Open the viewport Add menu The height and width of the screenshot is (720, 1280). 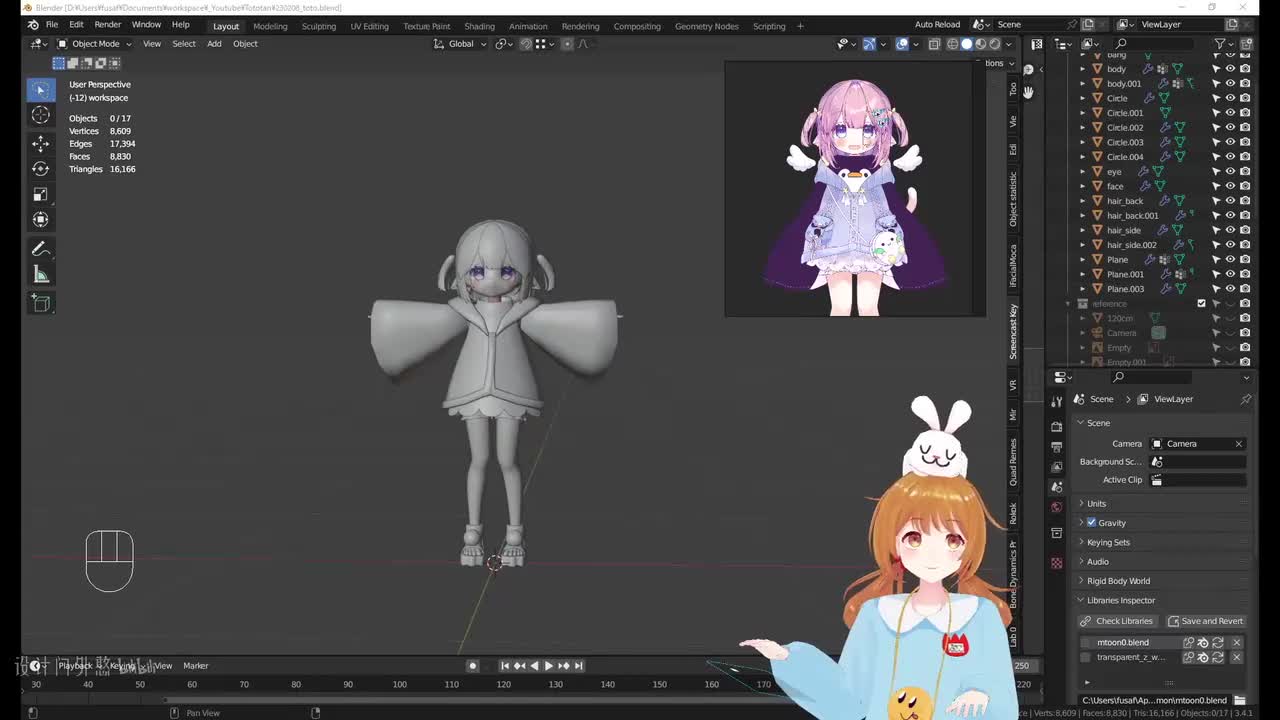tap(214, 44)
